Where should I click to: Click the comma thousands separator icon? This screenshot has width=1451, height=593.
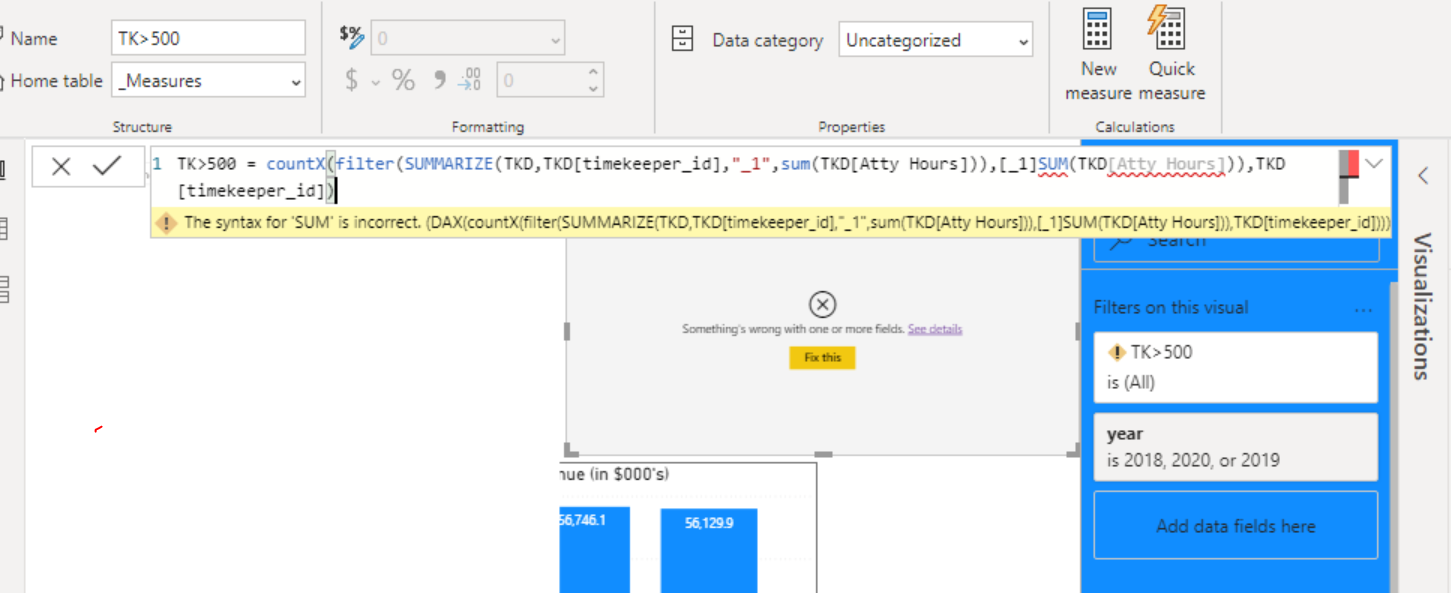(438, 81)
